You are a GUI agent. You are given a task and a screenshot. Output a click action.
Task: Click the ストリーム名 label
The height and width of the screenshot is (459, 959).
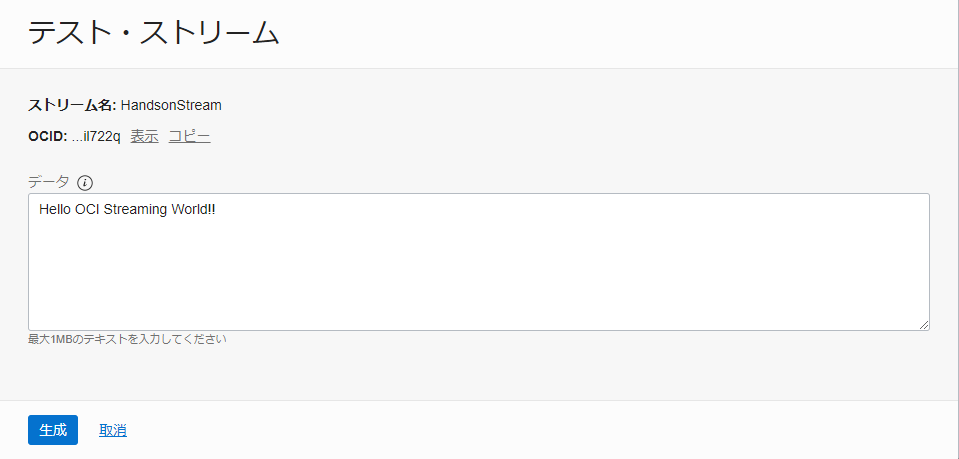coord(72,105)
